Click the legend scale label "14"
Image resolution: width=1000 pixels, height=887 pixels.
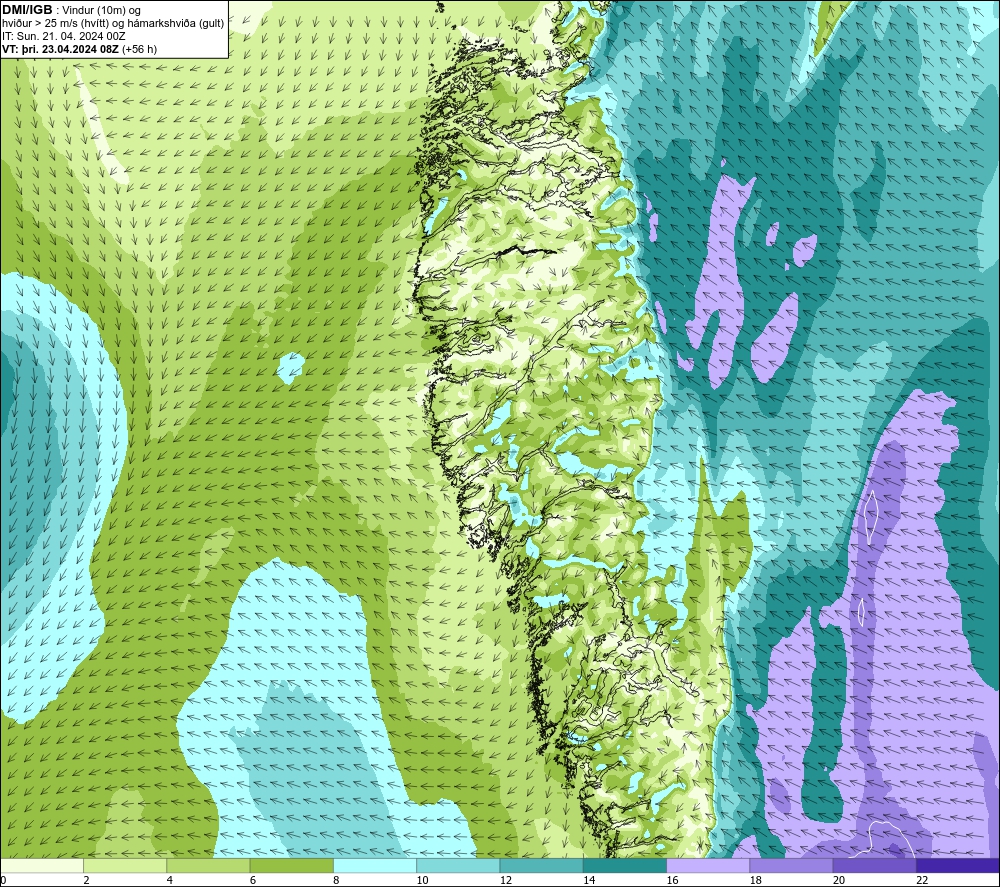click(x=589, y=880)
